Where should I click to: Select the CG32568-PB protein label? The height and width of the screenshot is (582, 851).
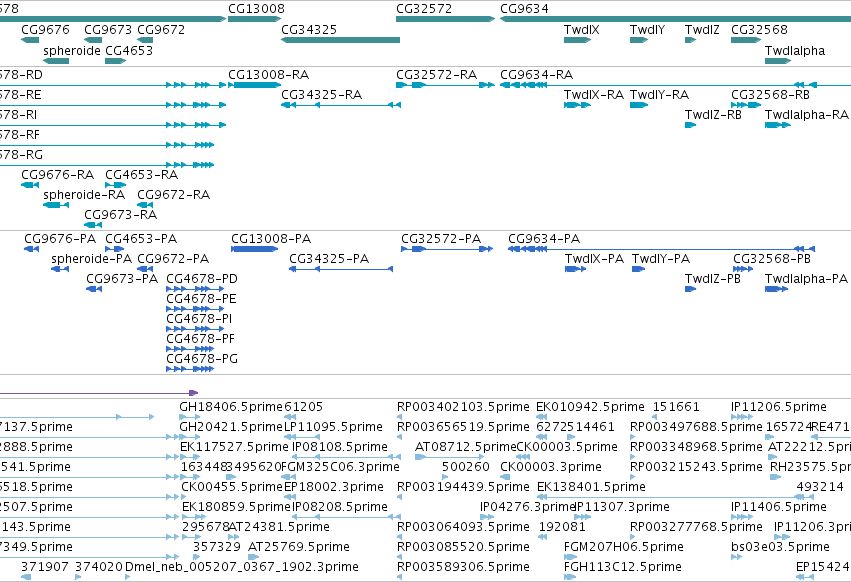click(x=772, y=259)
